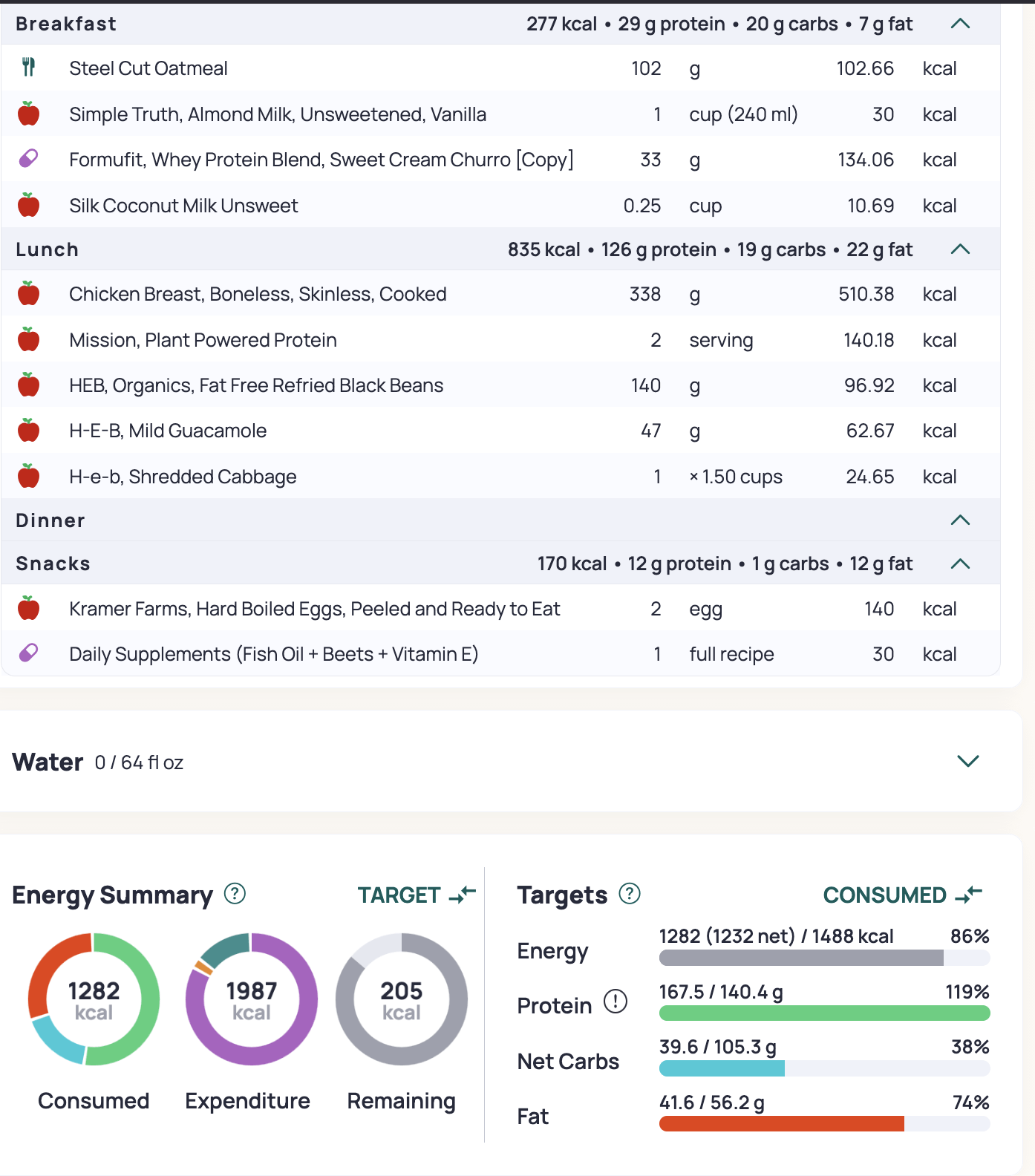
Task: Click the green Protein progress bar
Action: 824,1013
